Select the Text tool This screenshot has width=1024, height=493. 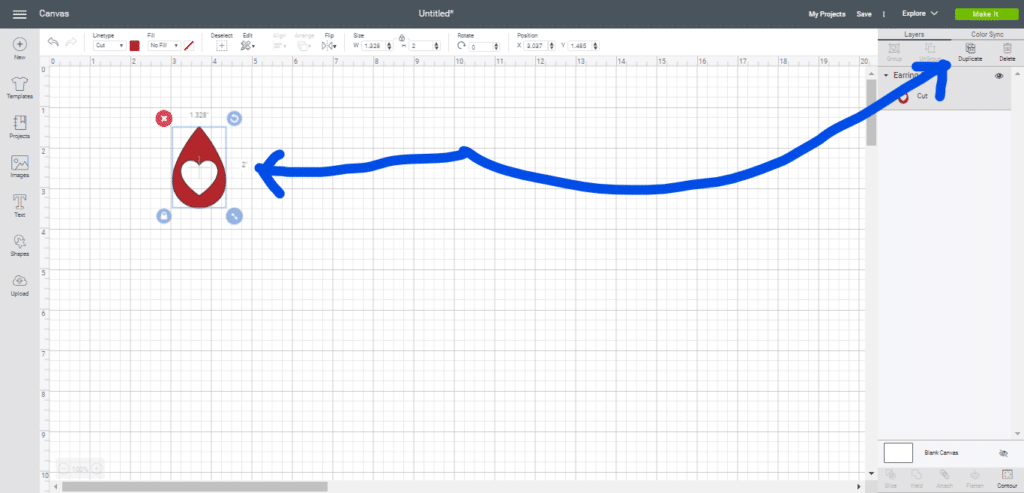pyautogui.click(x=19, y=205)
